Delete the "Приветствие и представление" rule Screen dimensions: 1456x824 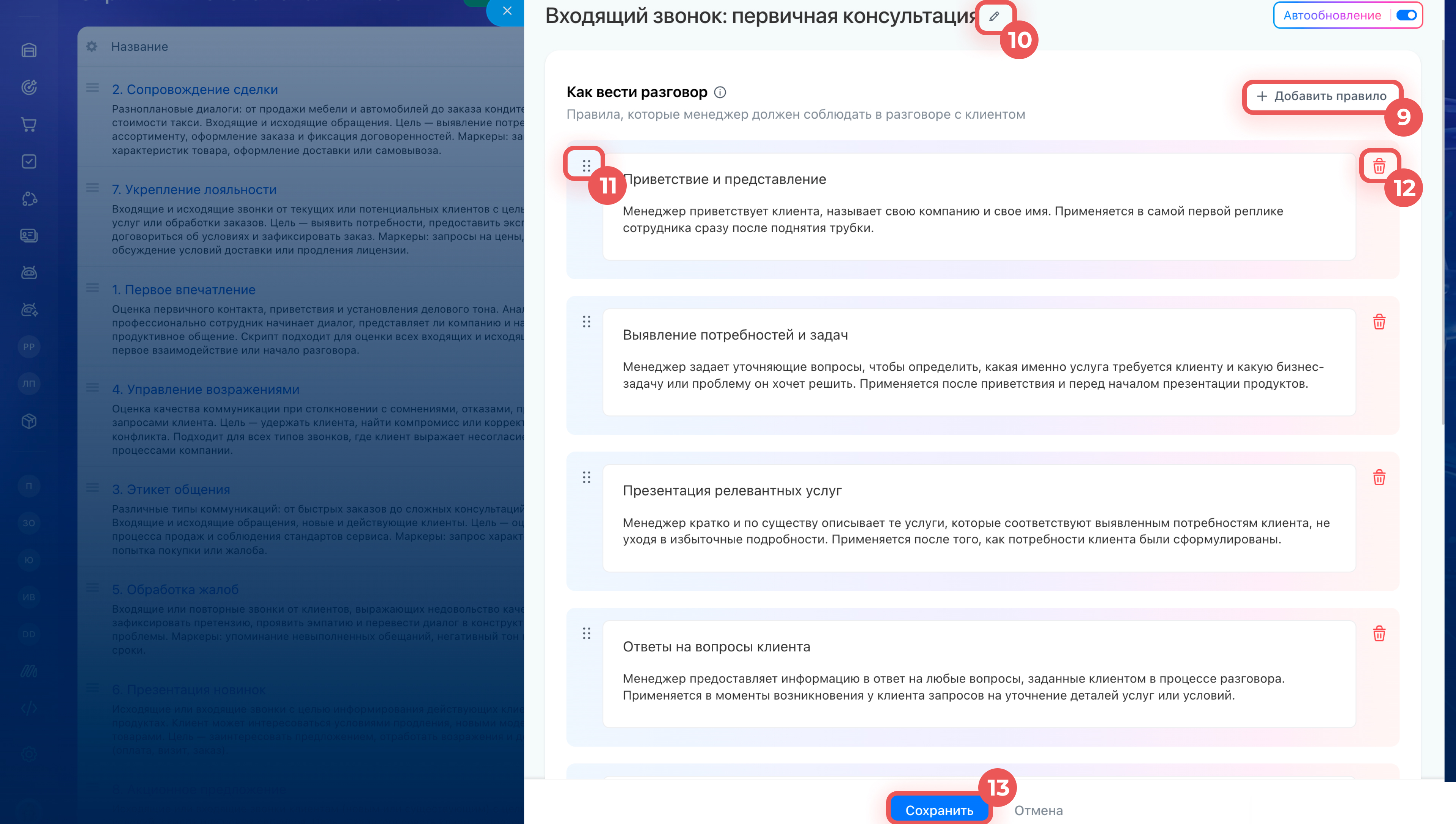point(1379,166)
